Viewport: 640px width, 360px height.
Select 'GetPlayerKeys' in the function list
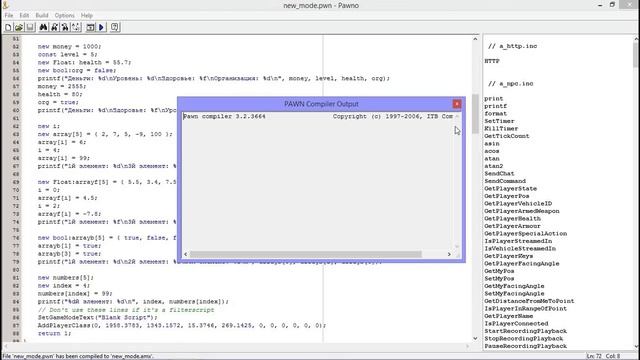click(509, 256)
